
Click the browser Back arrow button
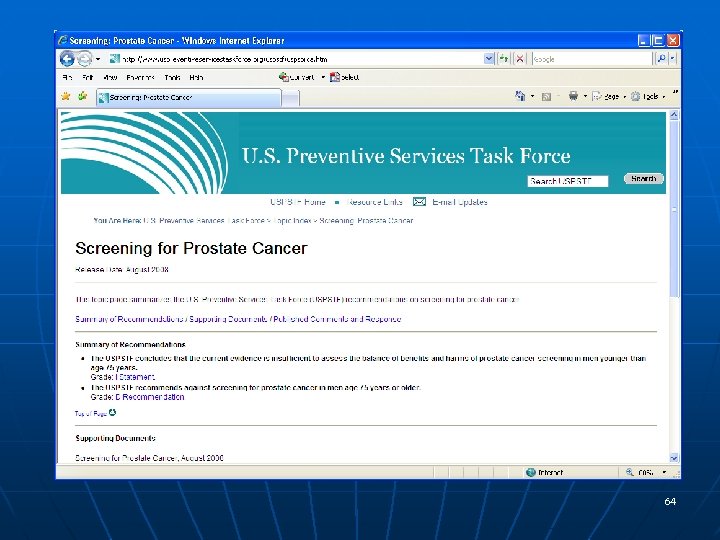68,59
